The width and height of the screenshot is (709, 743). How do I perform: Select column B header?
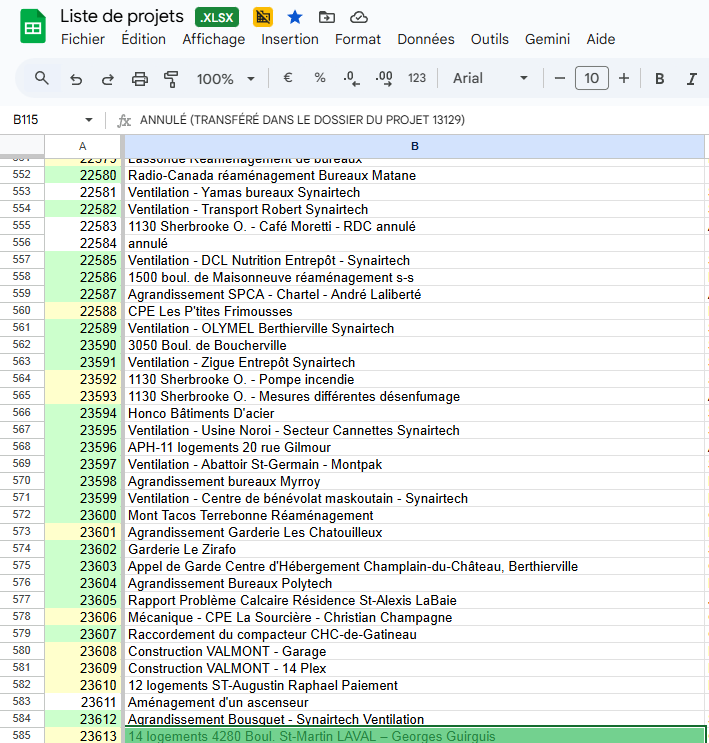(414, 146)
